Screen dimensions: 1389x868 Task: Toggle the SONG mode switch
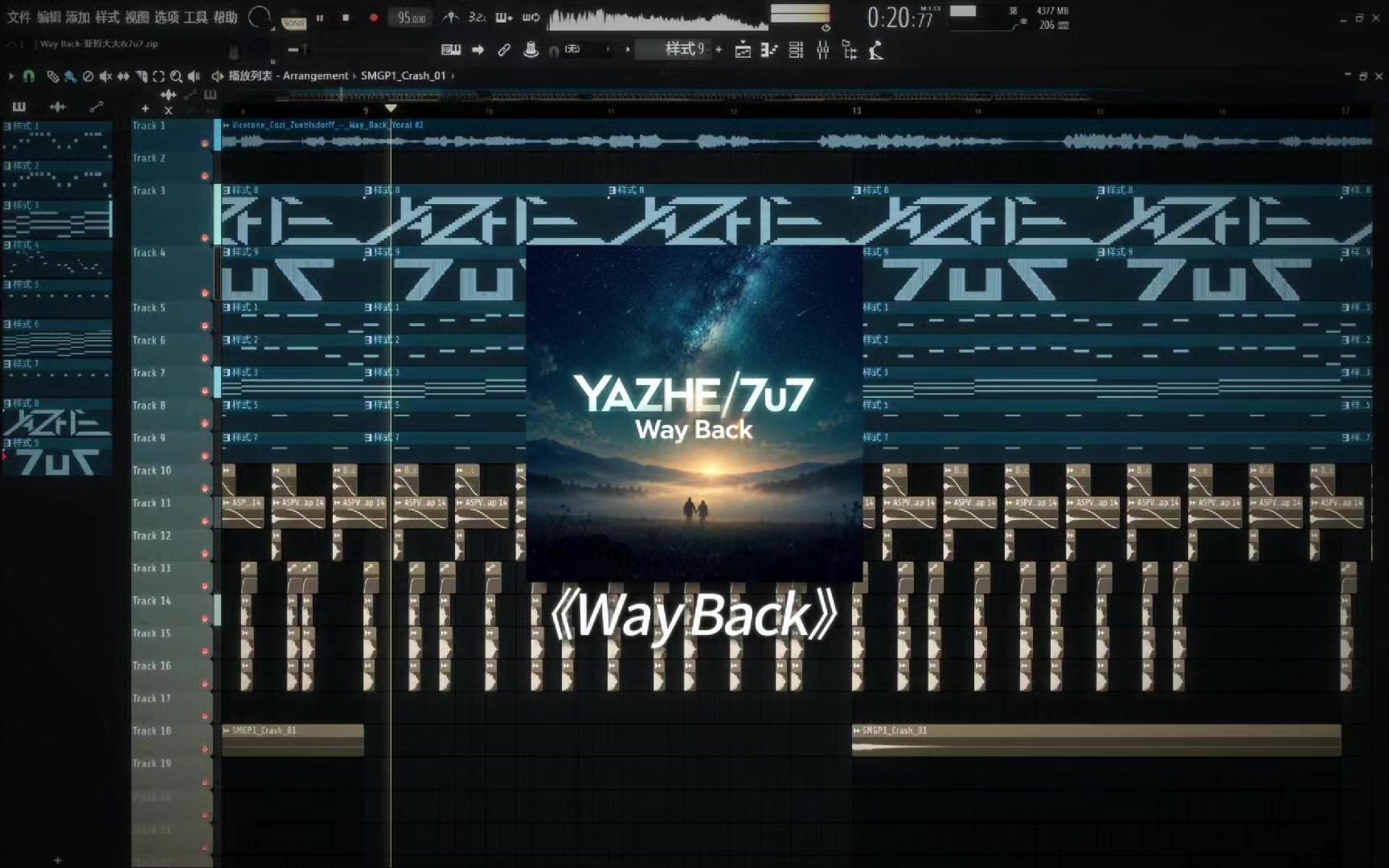[293, 23]
